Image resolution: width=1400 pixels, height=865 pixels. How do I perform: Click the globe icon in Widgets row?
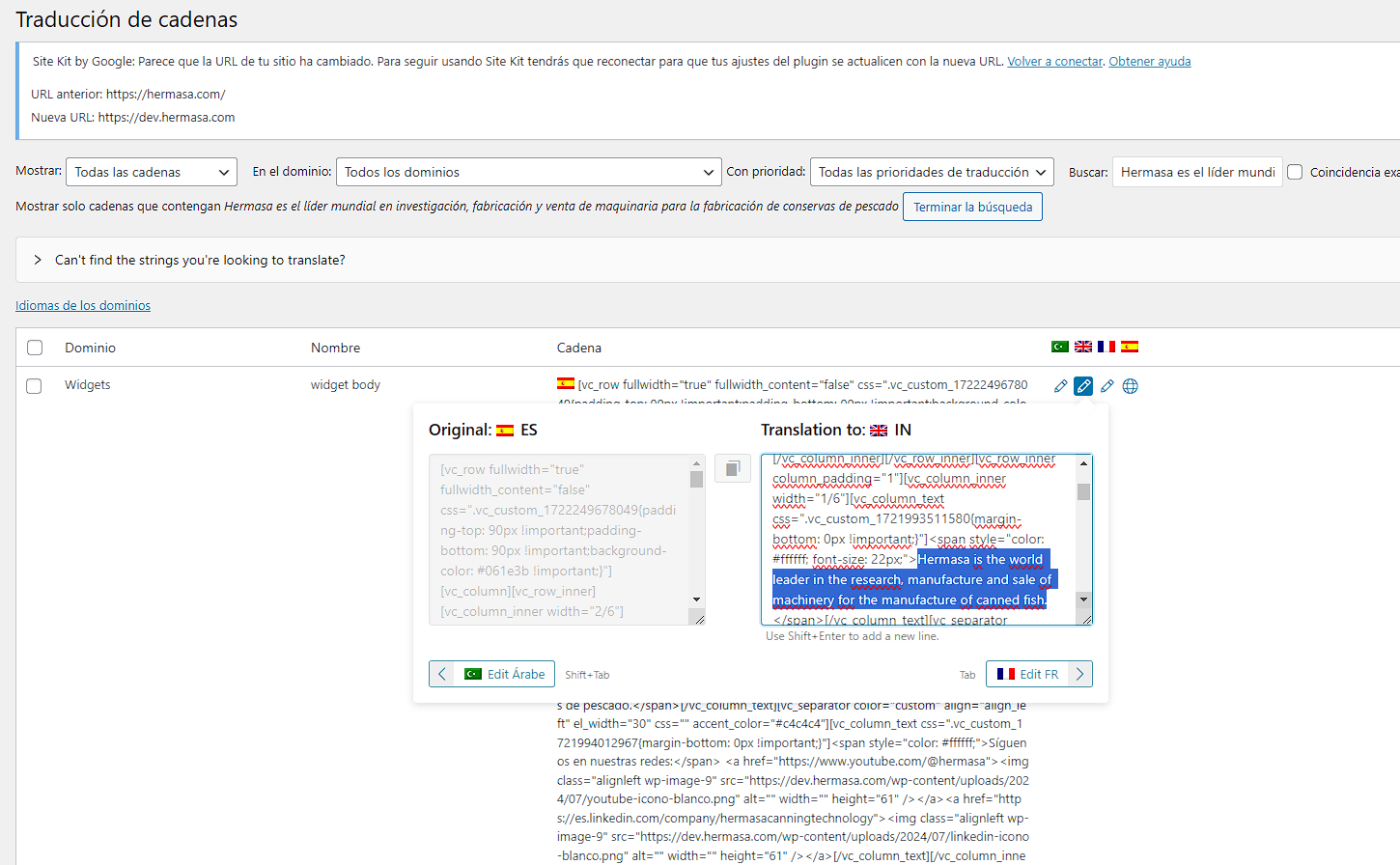coord(1130,386)
